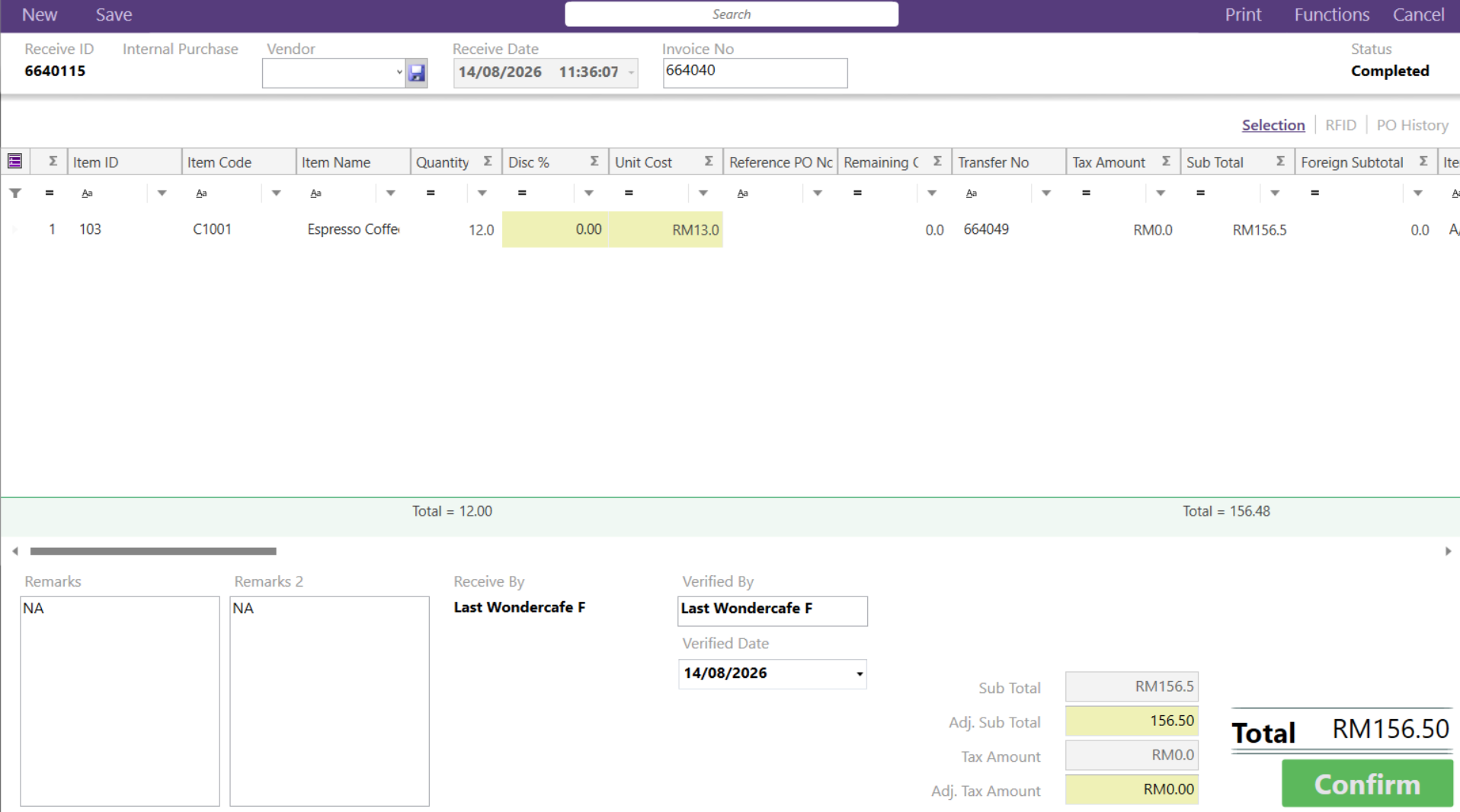Click the equals filter operator under Unit Cost

(x=629, y=193)
